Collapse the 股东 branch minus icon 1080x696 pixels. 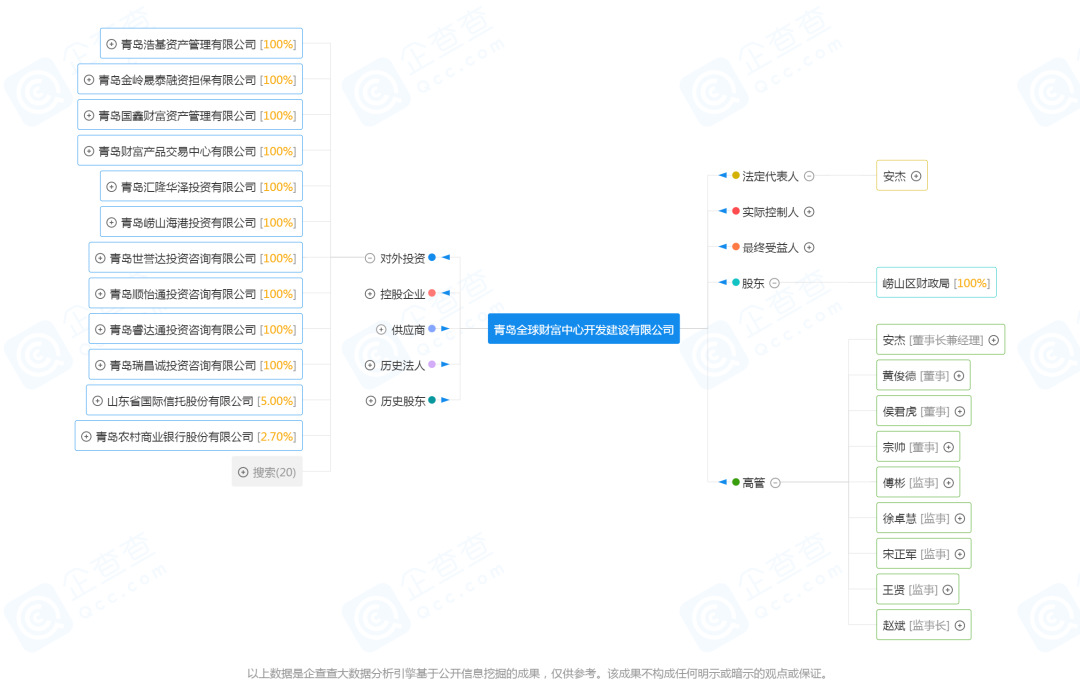coord(774,283)
